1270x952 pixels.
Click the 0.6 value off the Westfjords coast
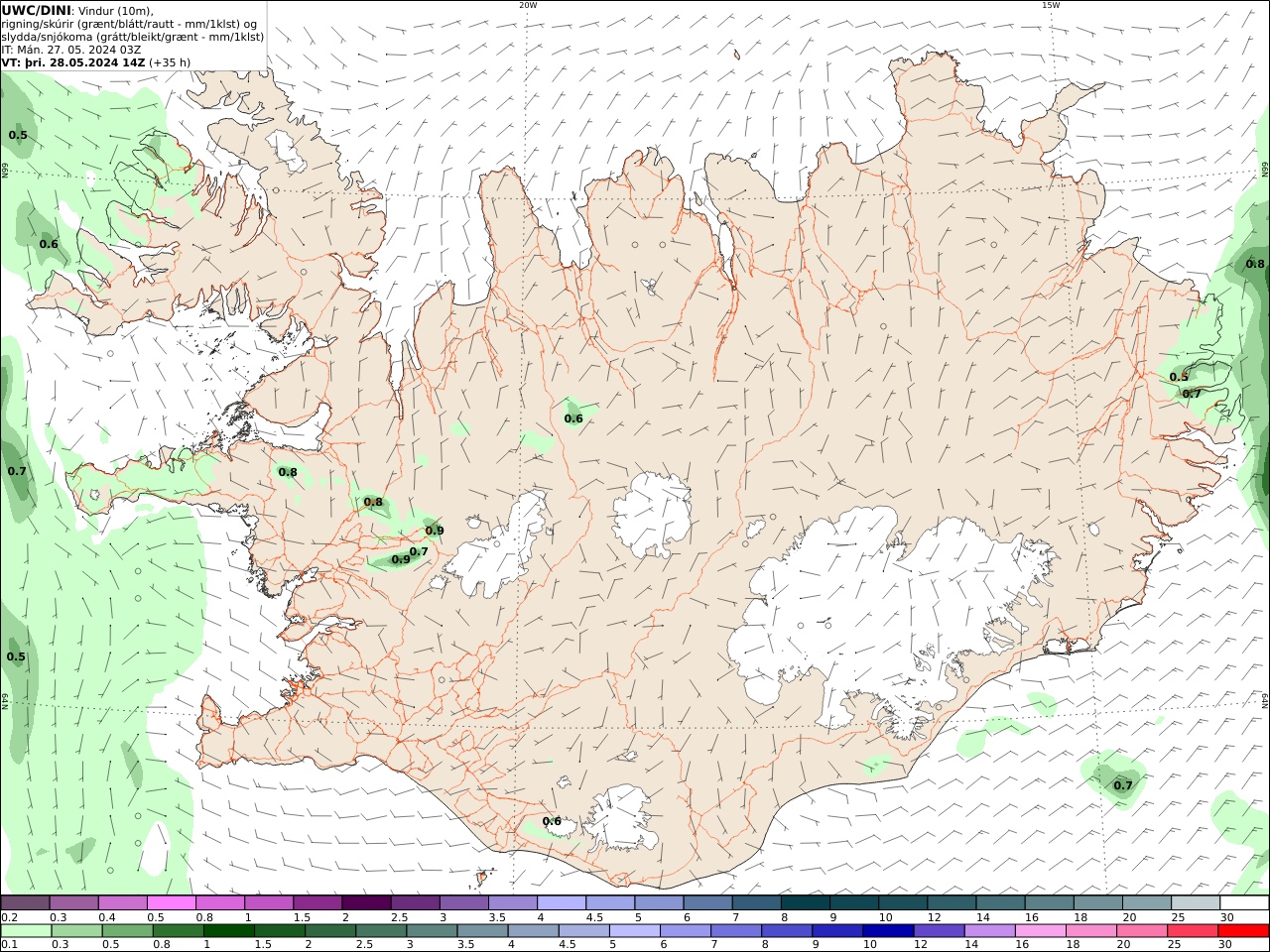coord(49,244)
